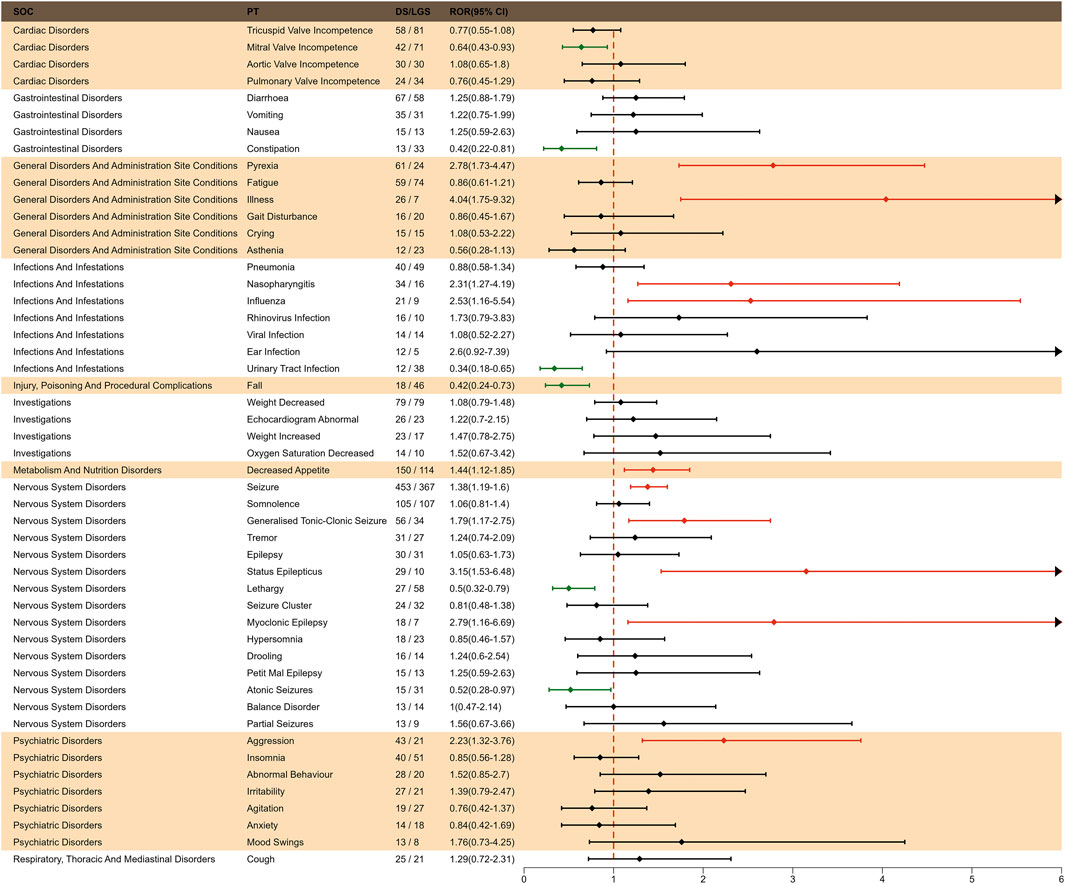Image resolution: width=1065 pixels, height=884 pixels.
Task: Select the Pyrexia row label
Action: (262, 166)
